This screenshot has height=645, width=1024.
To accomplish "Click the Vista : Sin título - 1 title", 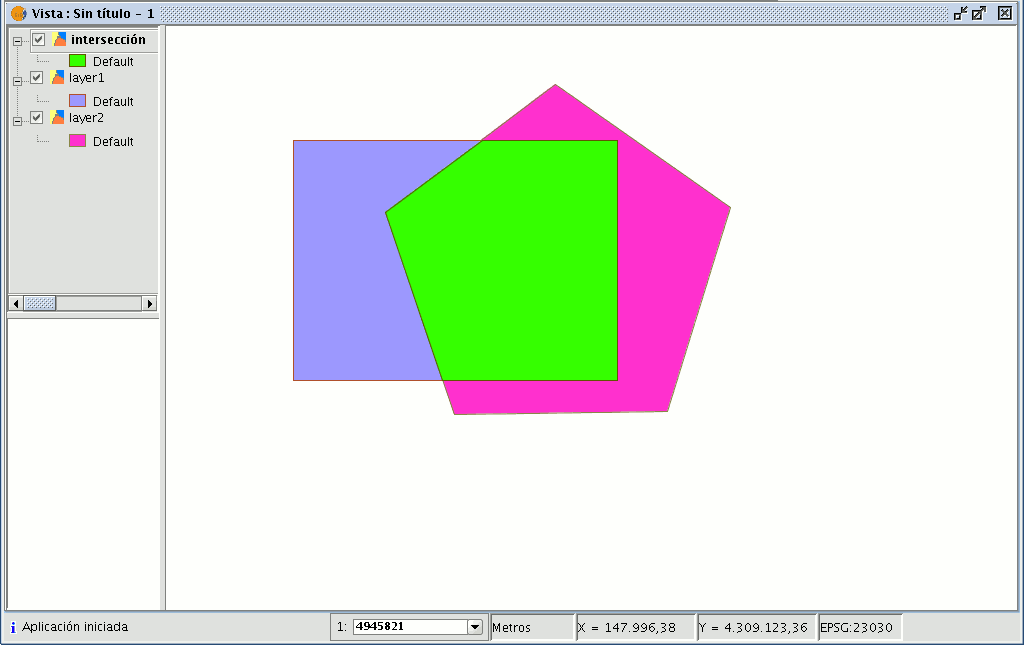I will pos(93,13).
